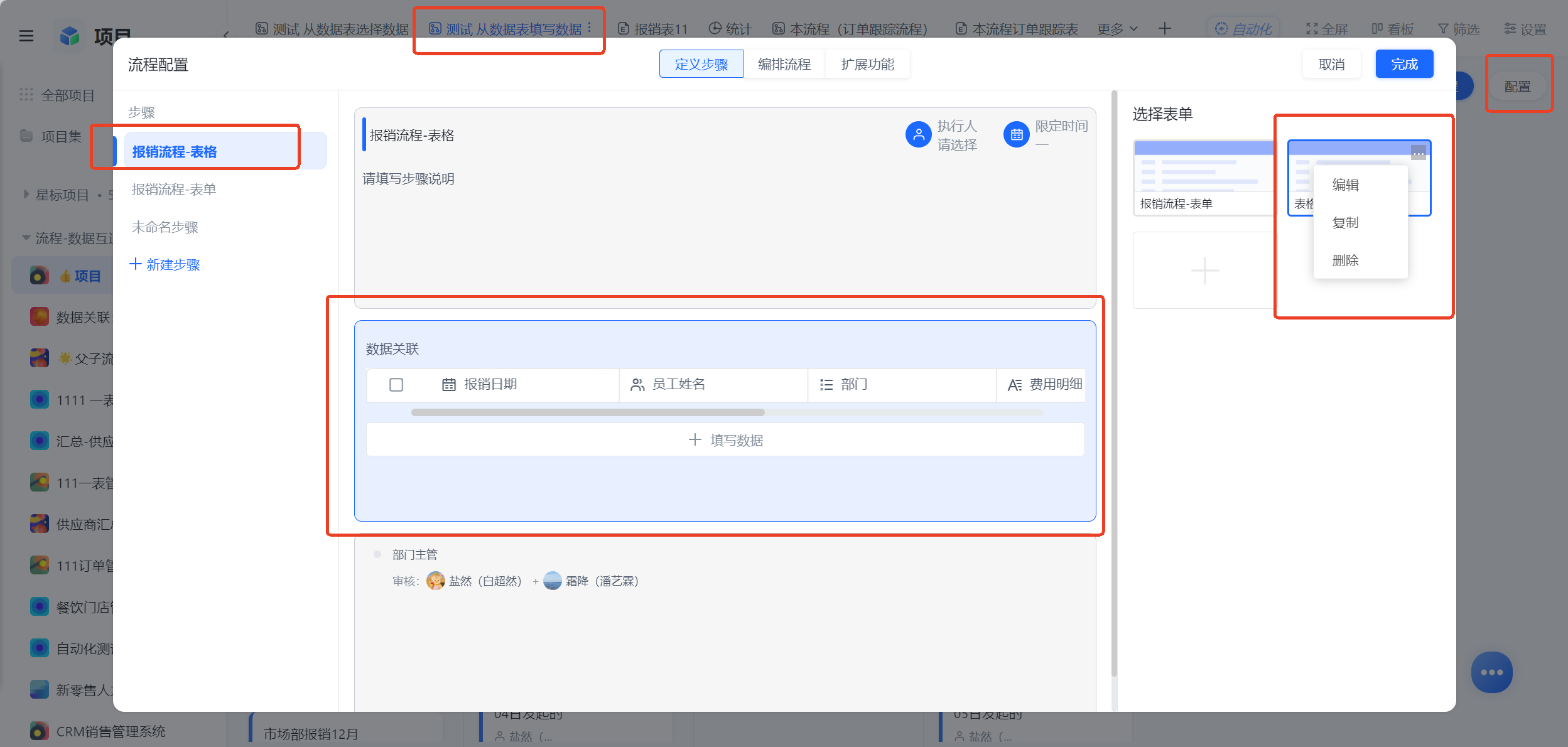Click the vertical scrollbar of the step panel

point(1114,383)
